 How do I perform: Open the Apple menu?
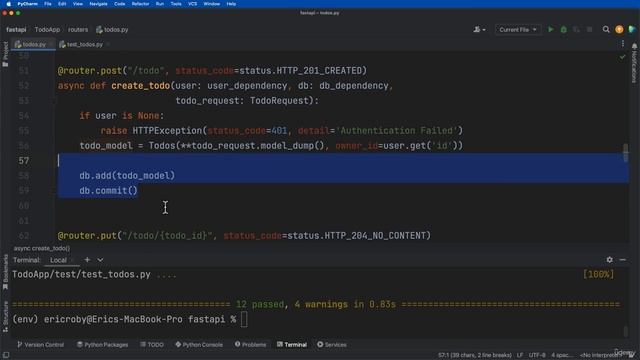(9, 4)
